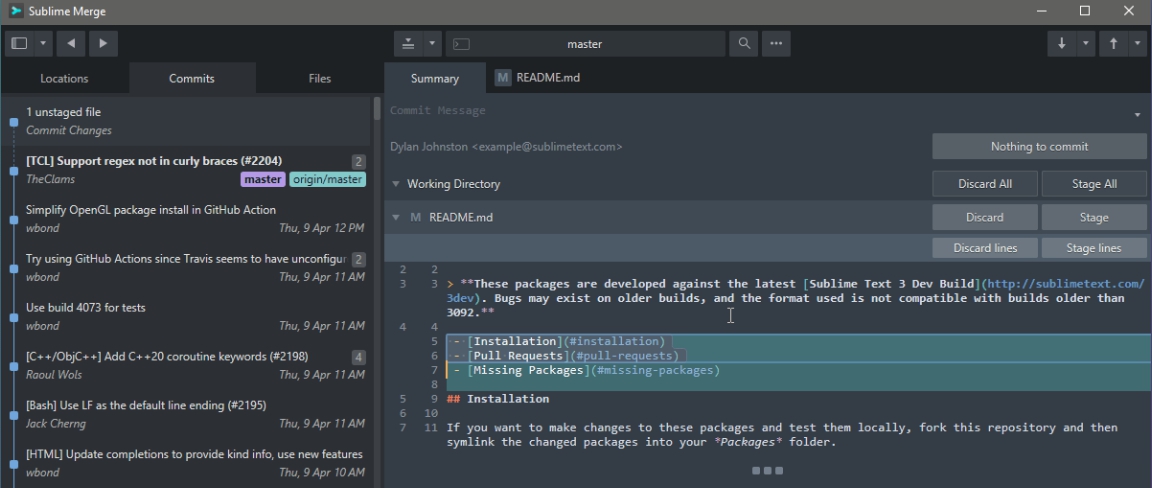Open stash options dropdown arrow
The image size is (1152, 488).
coord(432,44)
